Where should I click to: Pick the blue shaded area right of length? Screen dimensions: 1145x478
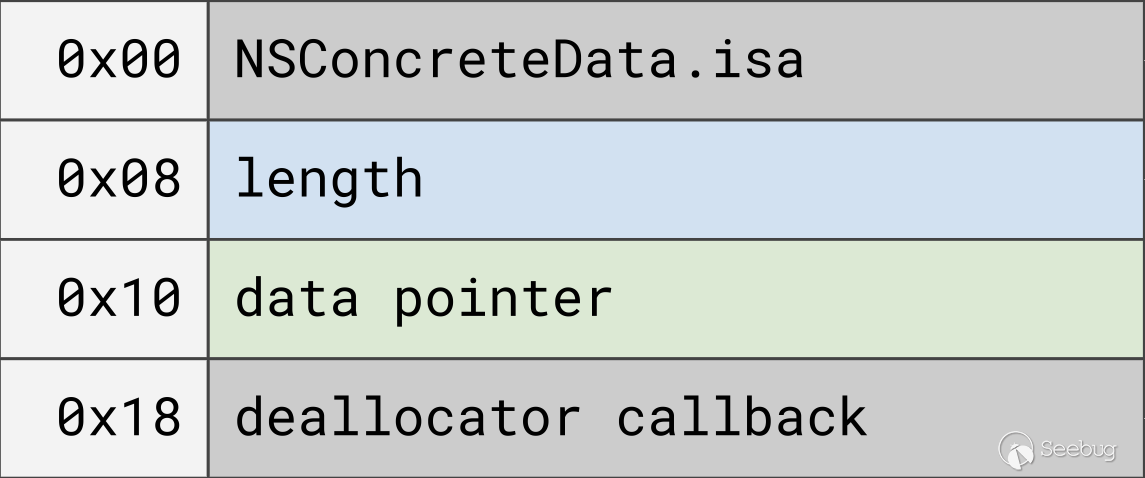click(x=780, y=179)
